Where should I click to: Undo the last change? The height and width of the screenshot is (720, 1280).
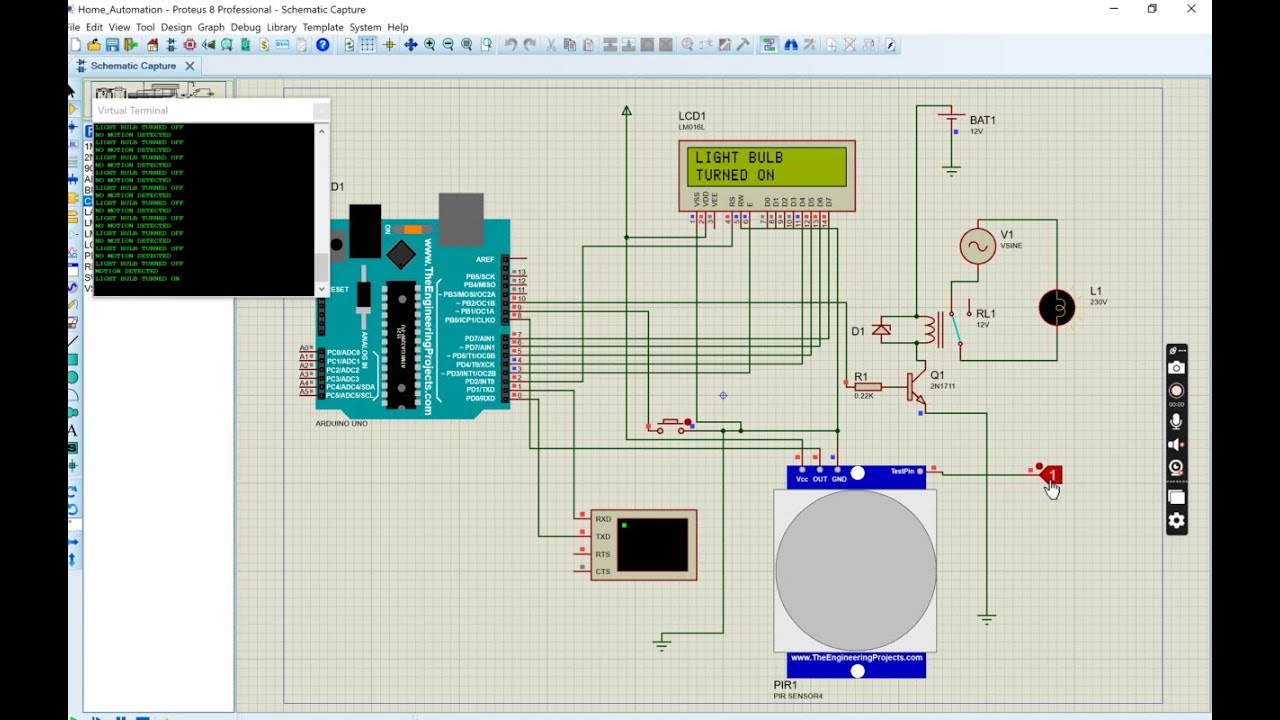point(511,45)
